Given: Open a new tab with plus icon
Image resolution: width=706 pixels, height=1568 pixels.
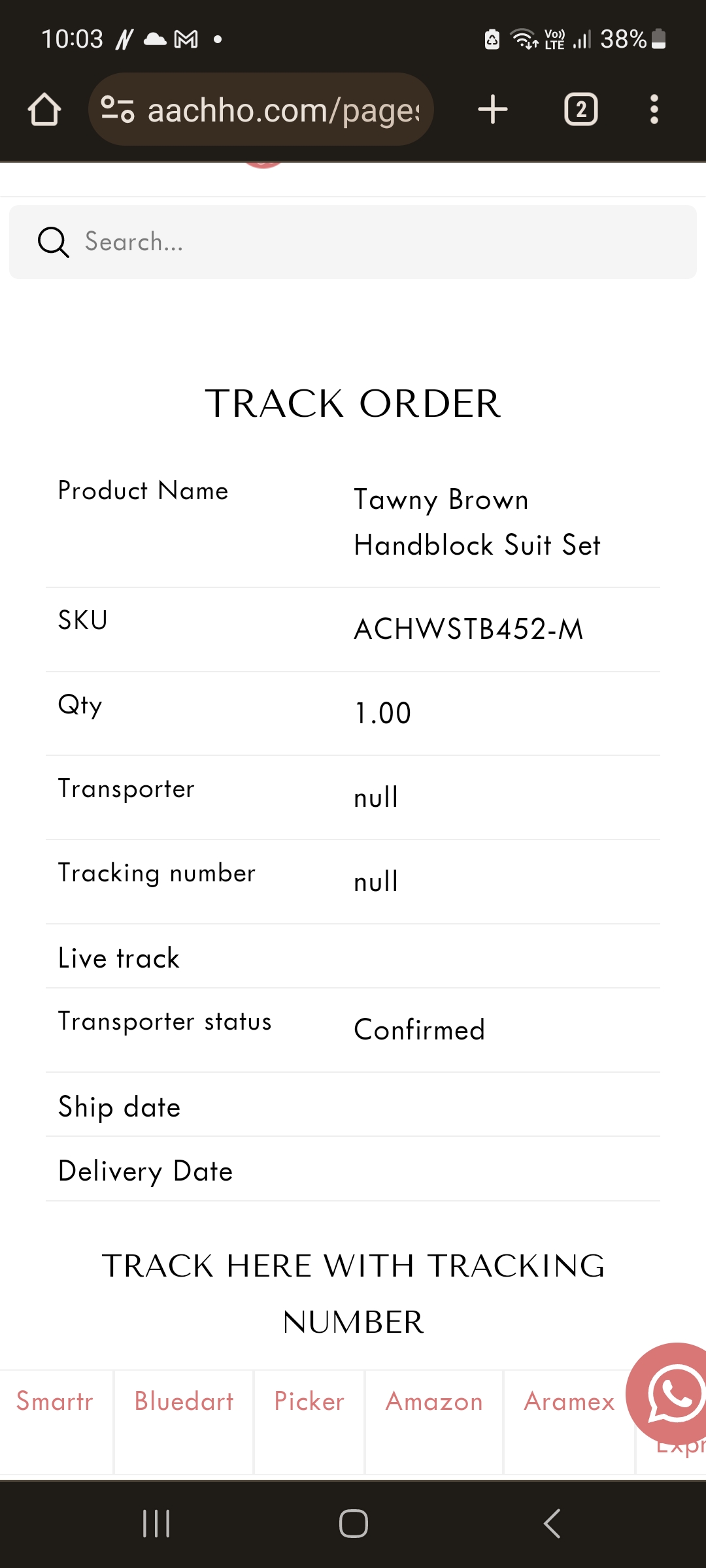Looking at the screenshot, I should point(493,109).
